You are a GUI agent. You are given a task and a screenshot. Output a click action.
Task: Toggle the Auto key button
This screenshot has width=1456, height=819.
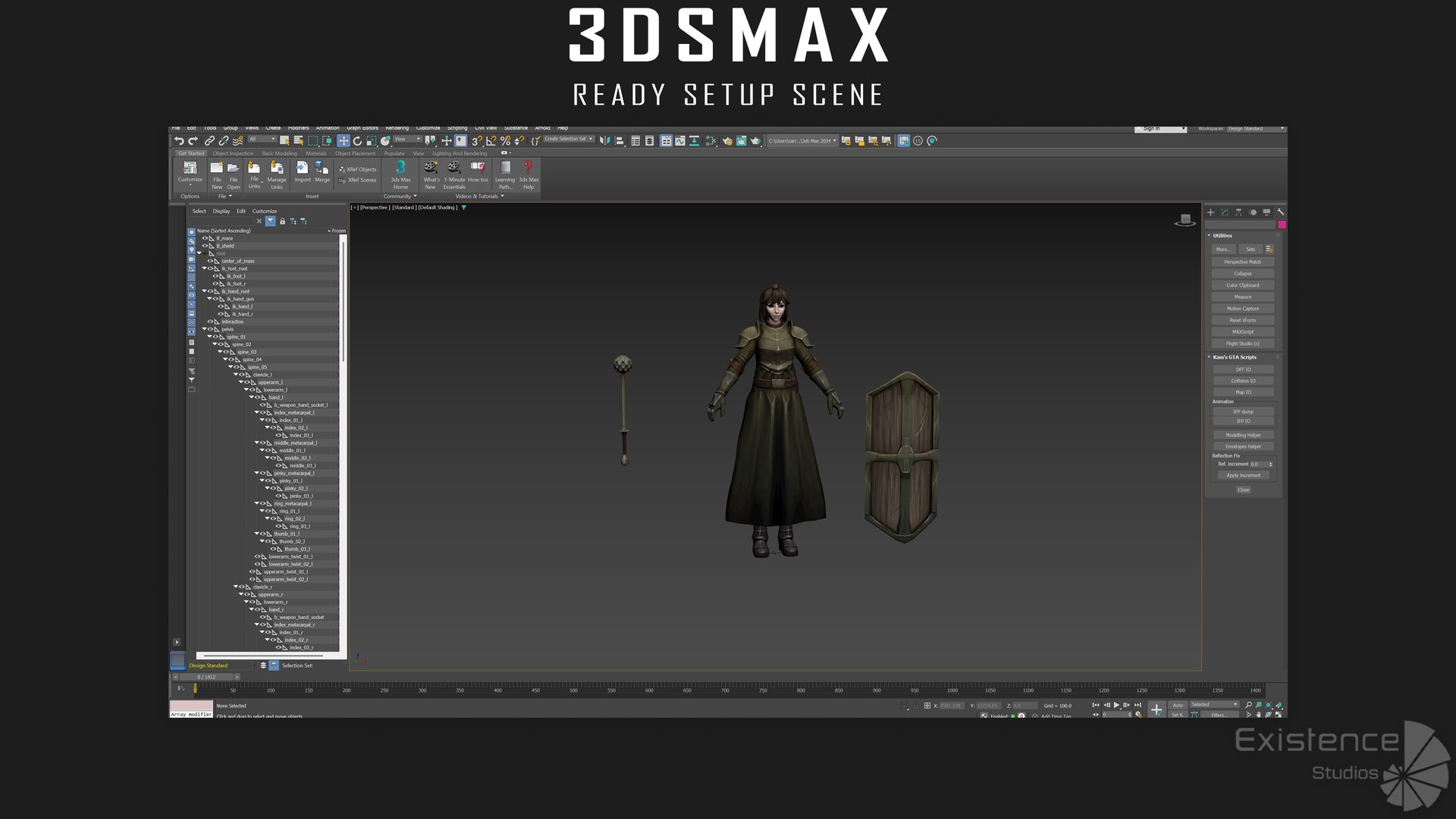tap(1178, 705)
